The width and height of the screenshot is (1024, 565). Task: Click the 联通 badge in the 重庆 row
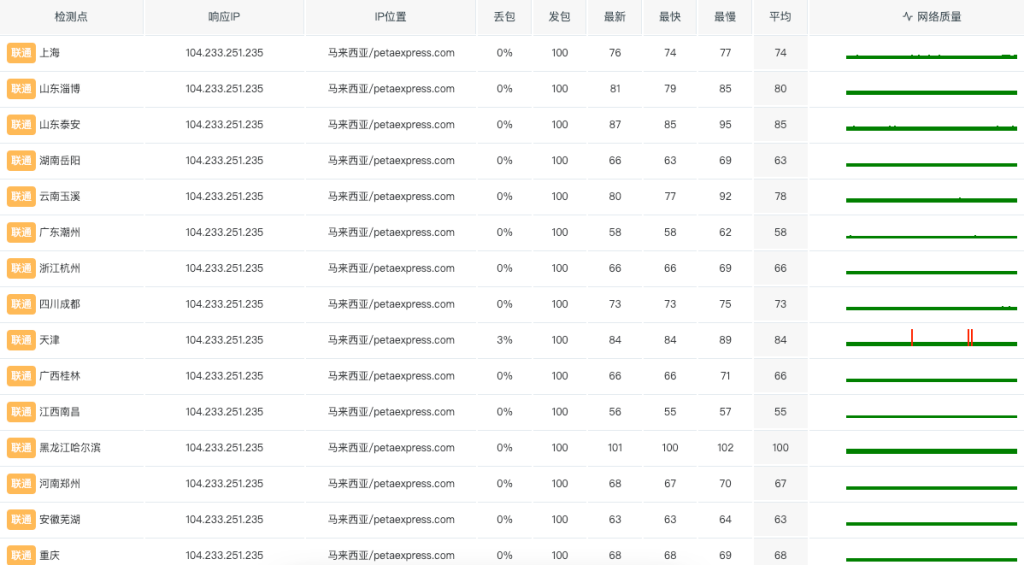point(21,555)
